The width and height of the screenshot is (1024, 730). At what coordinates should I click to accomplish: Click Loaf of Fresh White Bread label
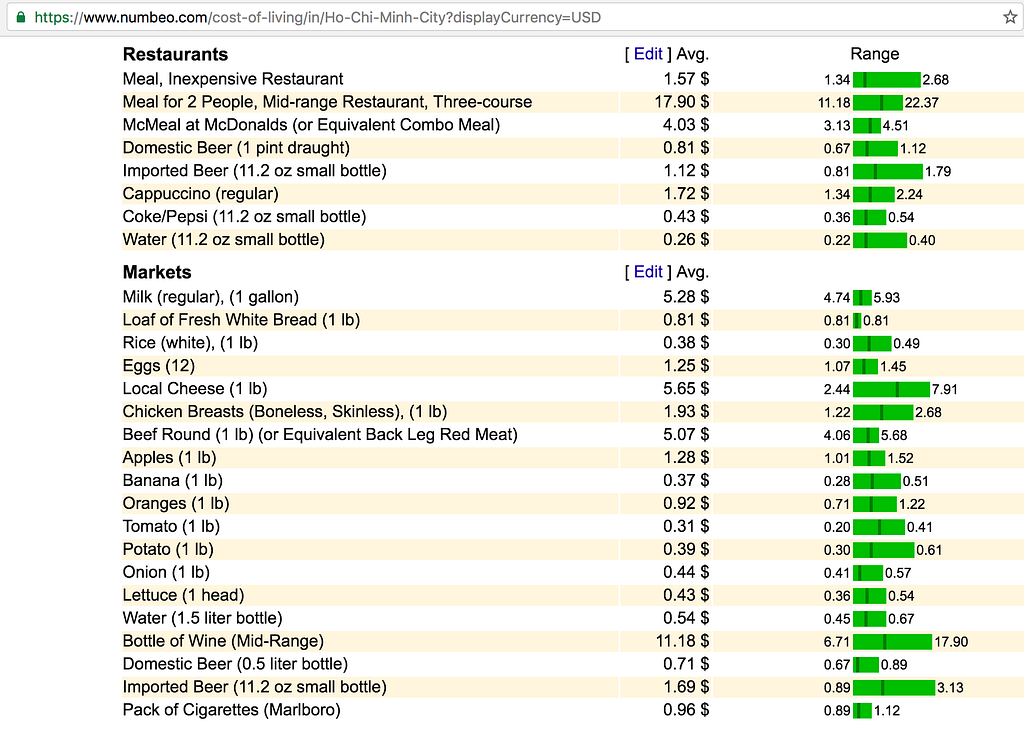(241, 320)
